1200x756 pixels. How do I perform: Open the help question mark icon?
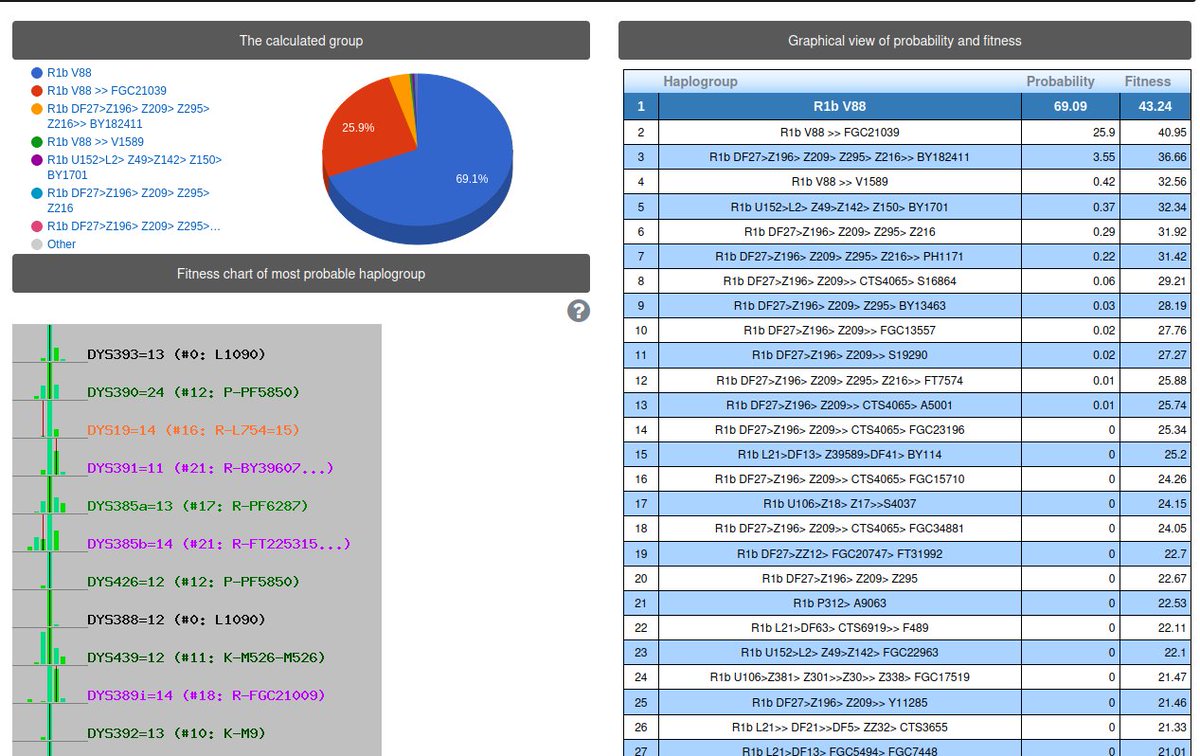pos(577,311)
